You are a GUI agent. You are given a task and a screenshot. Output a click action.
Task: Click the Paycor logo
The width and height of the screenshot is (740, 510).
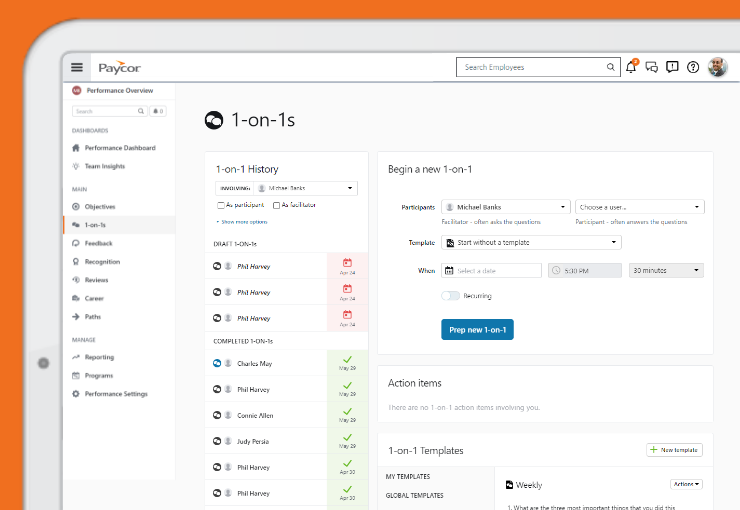tap(119, 67)
